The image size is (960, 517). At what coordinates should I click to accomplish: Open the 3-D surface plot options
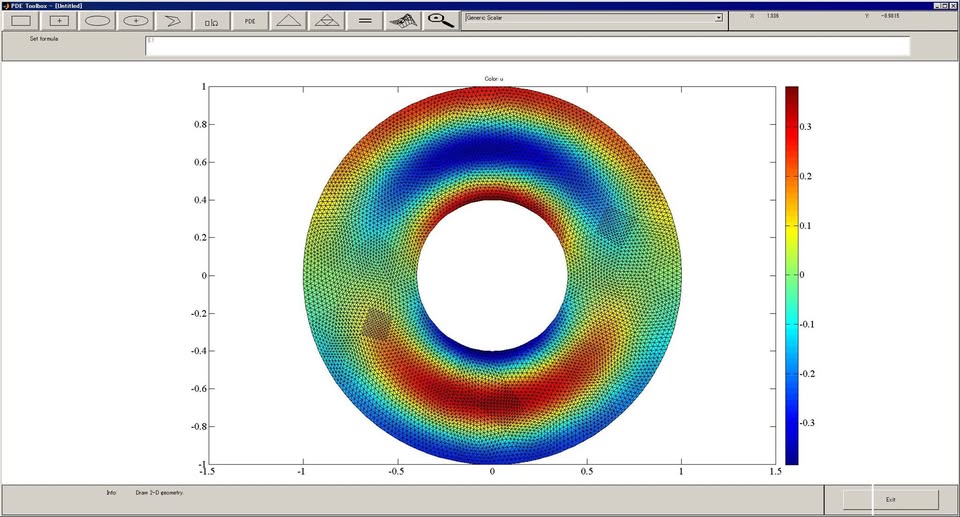[403, 21]
